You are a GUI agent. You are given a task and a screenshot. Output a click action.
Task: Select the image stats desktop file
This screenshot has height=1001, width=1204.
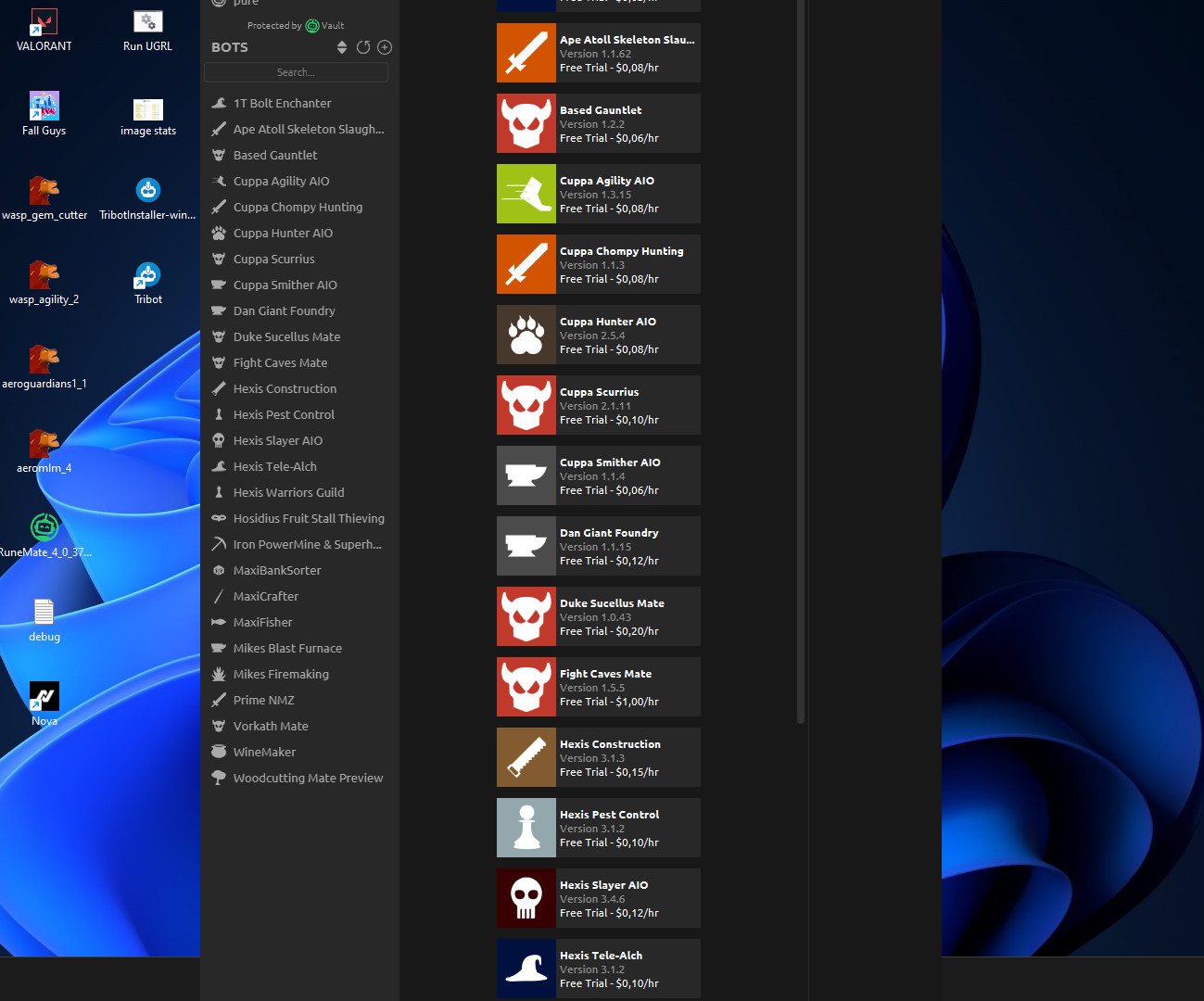tap(147, 116)
